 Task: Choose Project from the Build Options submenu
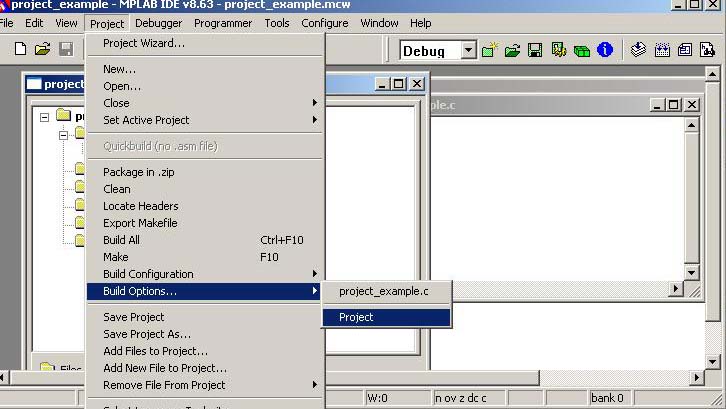386,317
